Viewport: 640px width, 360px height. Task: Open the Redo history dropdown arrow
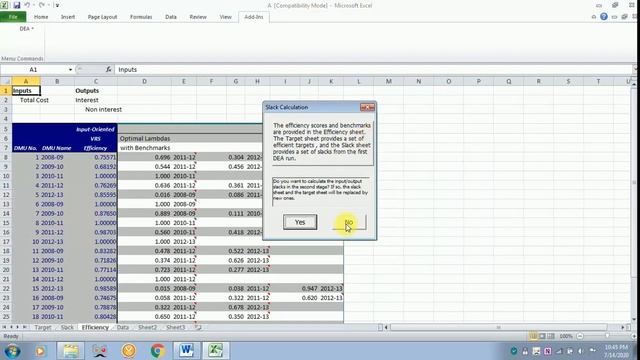click(48, 5)
